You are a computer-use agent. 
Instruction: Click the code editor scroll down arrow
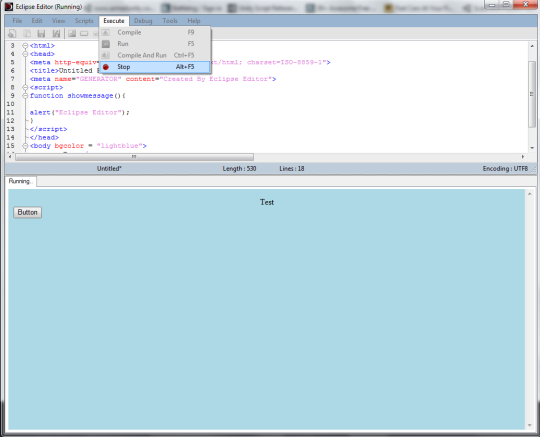532,148
